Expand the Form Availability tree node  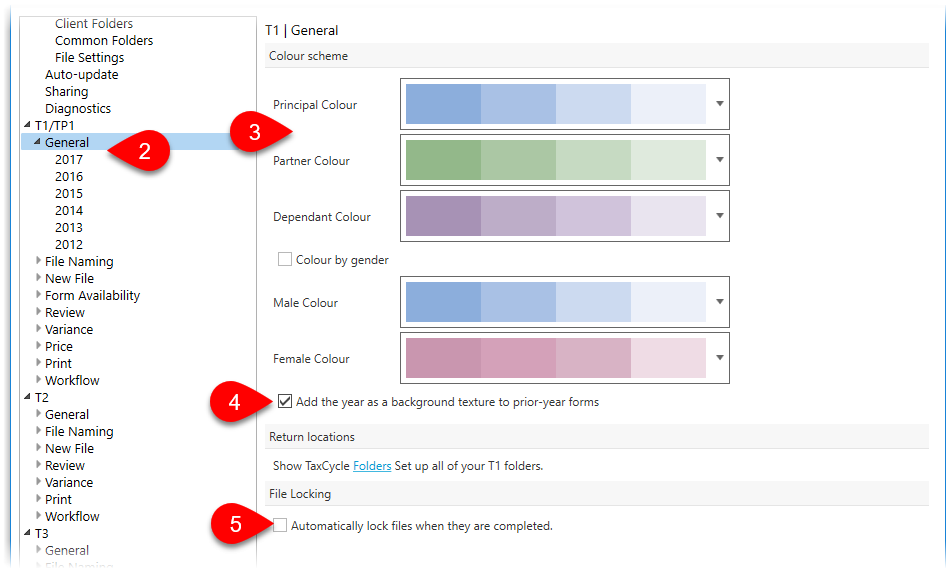coord(39,294)
